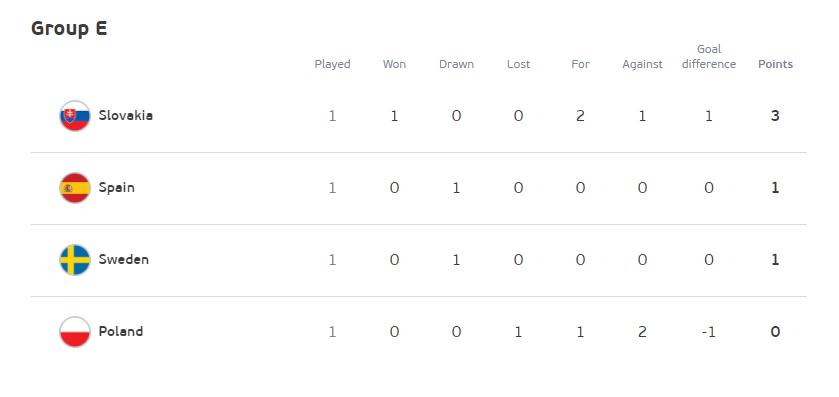Click the Played column header
Viewport: 839px width, 397px height.
(332, 64)
